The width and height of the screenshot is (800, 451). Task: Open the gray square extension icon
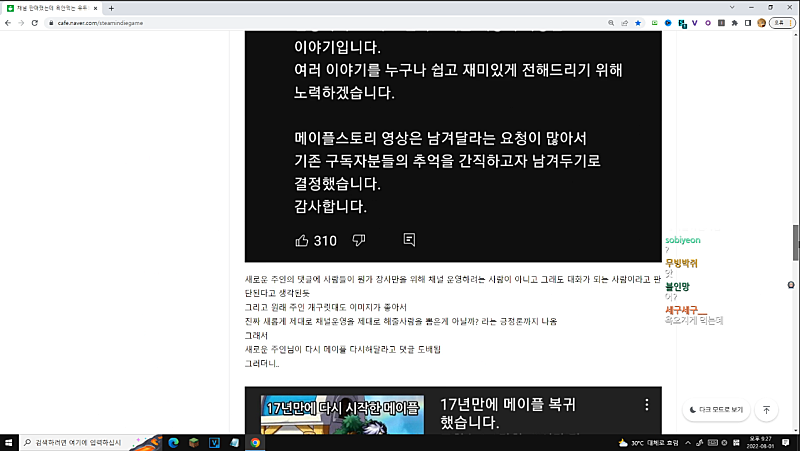721,23
